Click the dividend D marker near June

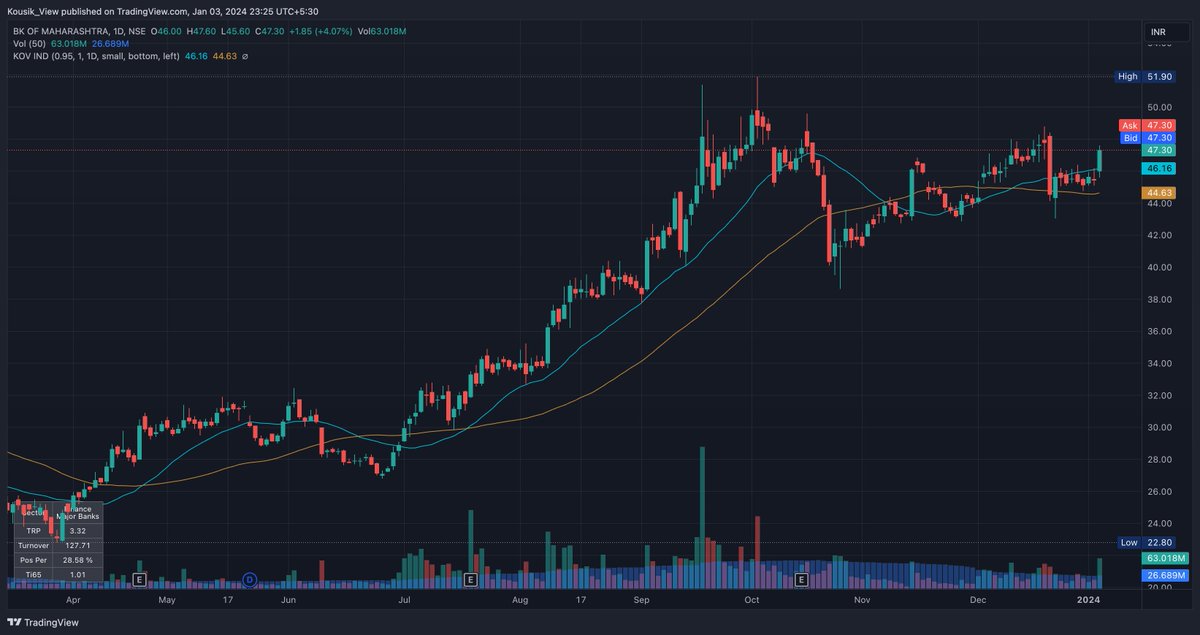click(249, 579)
